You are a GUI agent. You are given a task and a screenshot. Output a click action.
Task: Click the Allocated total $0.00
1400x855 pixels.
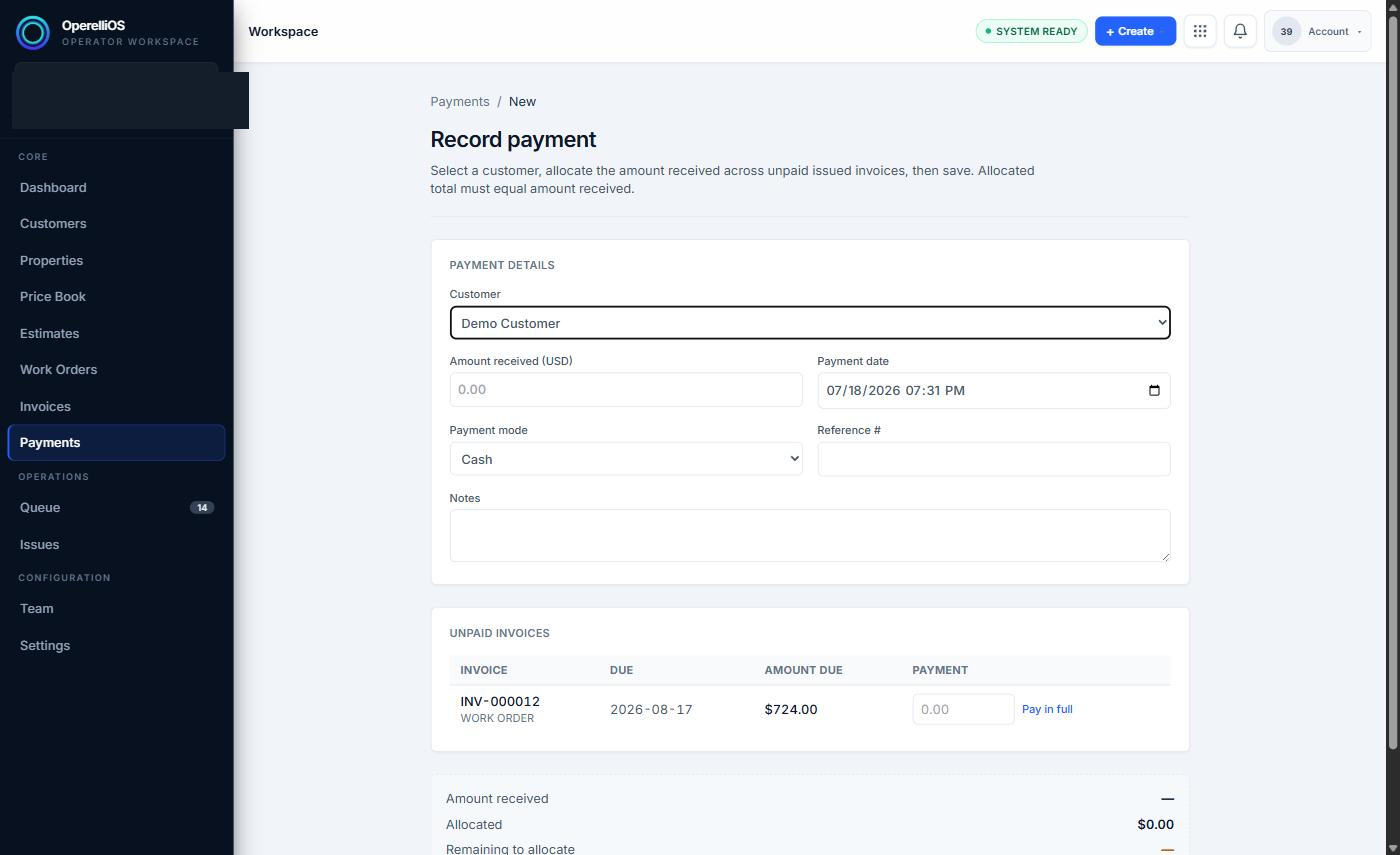pyautogui.click(x=1155, y=825)
